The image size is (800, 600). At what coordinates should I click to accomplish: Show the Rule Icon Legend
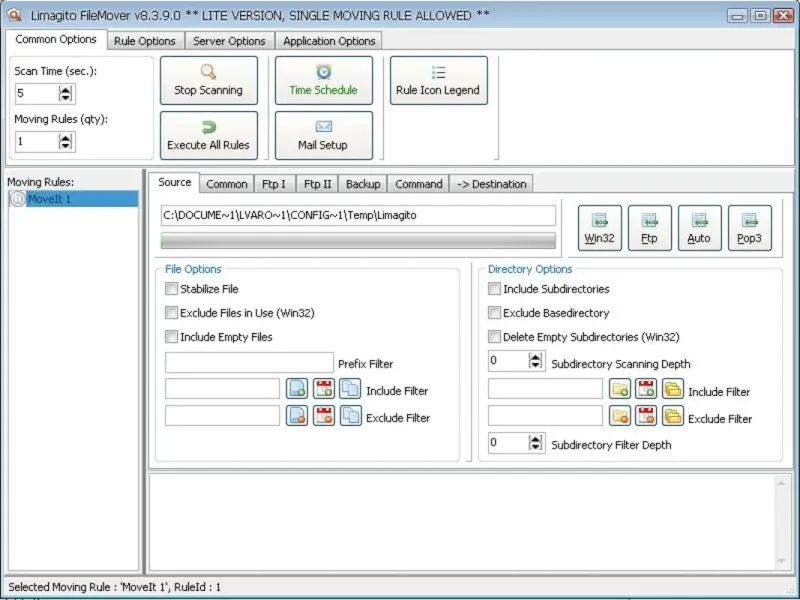coord(439,81)
